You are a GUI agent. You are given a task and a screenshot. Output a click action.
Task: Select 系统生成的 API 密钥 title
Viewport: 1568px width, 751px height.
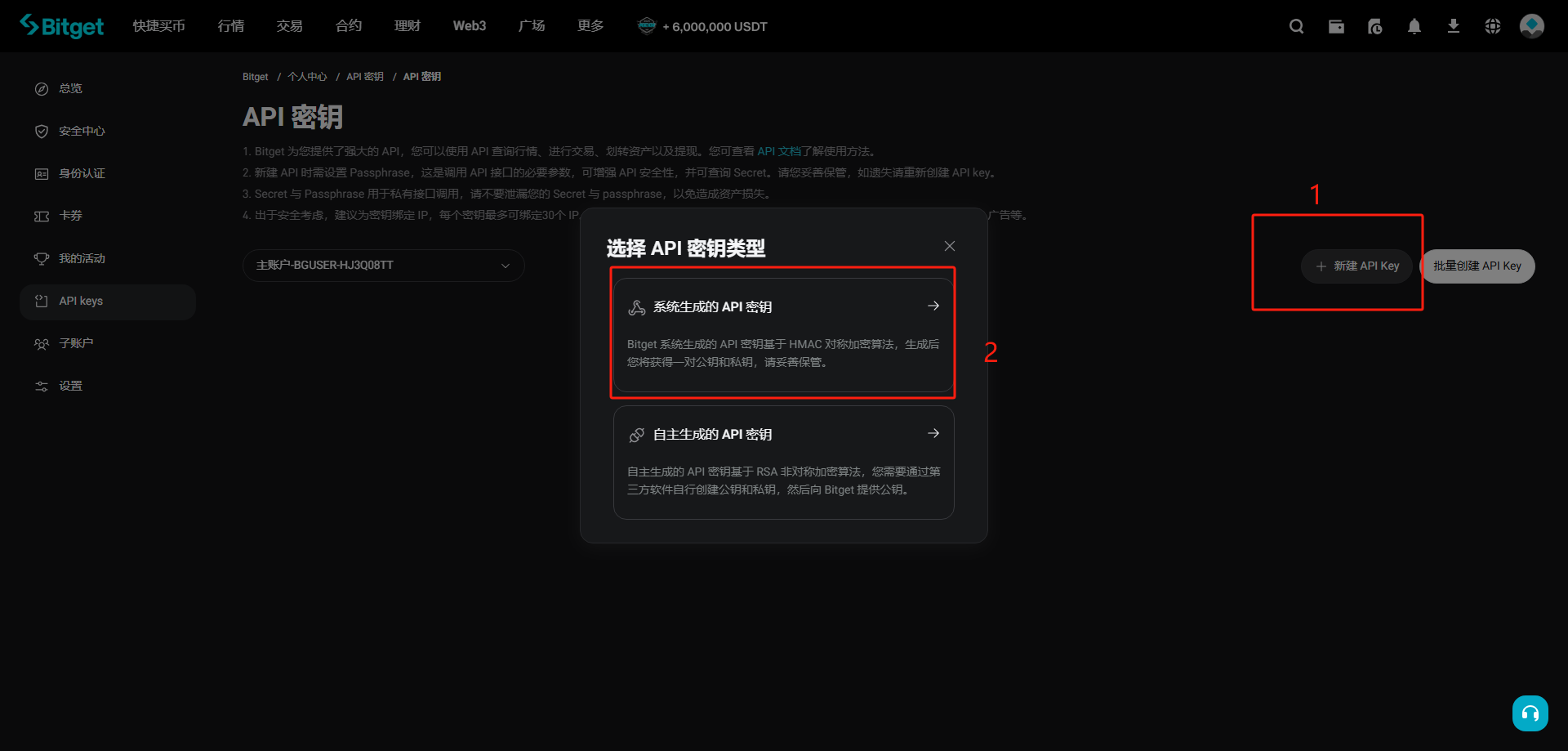[713, 307]
